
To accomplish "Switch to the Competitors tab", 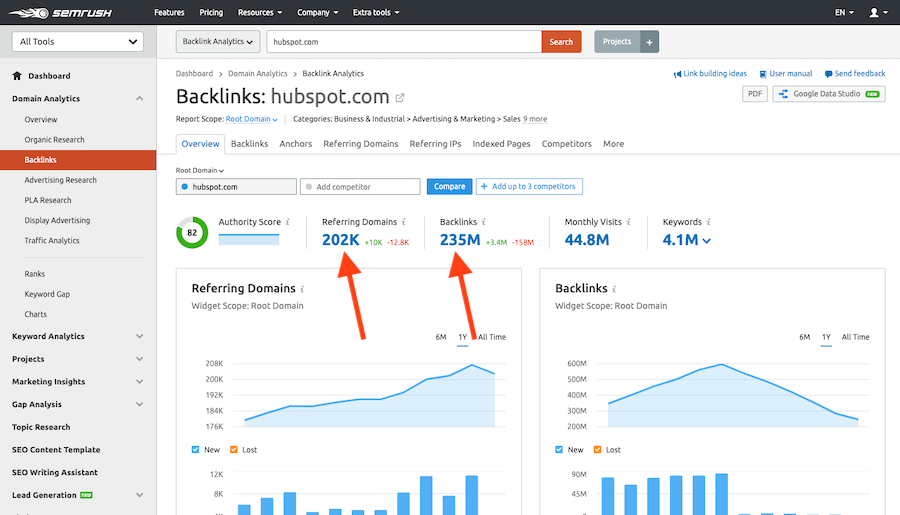I will pos(567,144).
